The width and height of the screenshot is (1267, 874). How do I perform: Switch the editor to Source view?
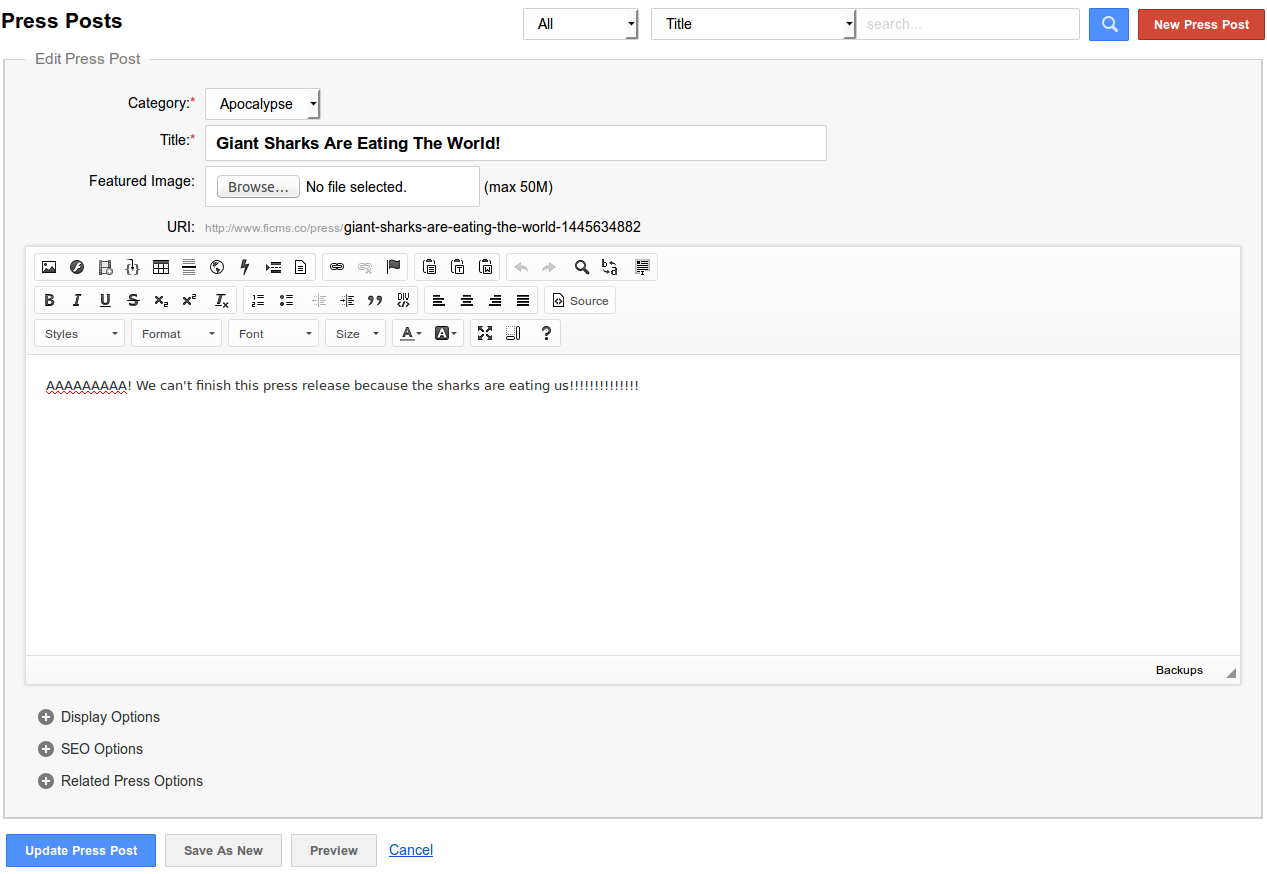pyautogui.click(x=580, y=300)
